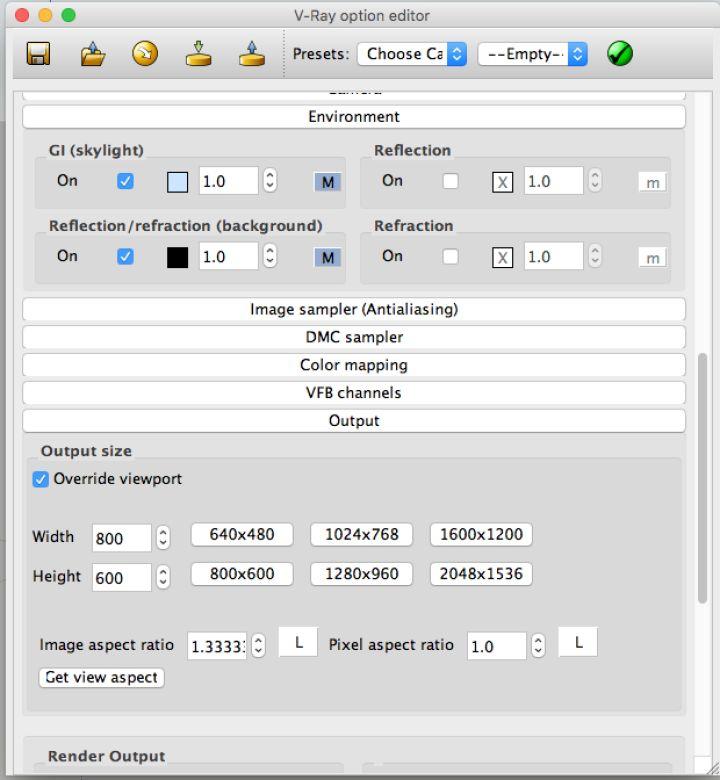Click the restore defaults yellow arrow icon
The height and width of the screenshot is (780, 720).
145,54
